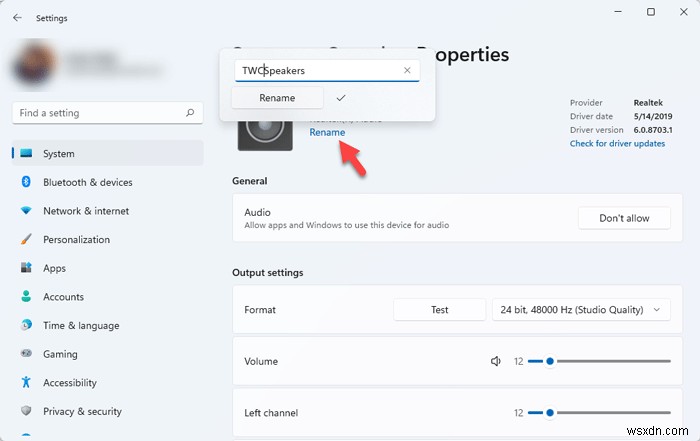Click the search magnifier in Find a setting

click(190, 113)
